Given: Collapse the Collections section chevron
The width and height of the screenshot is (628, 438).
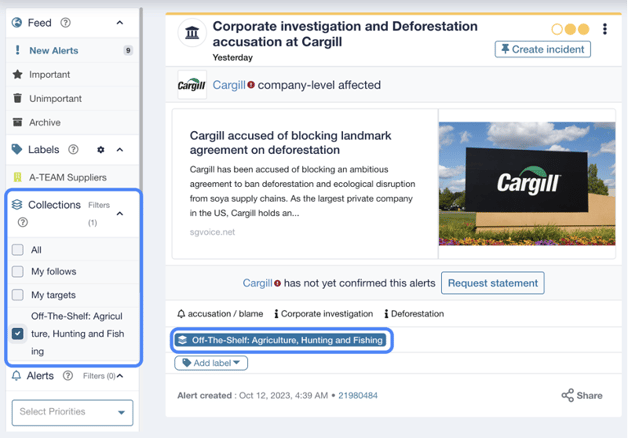Looking at the screenshot, I should click(120, 214).
